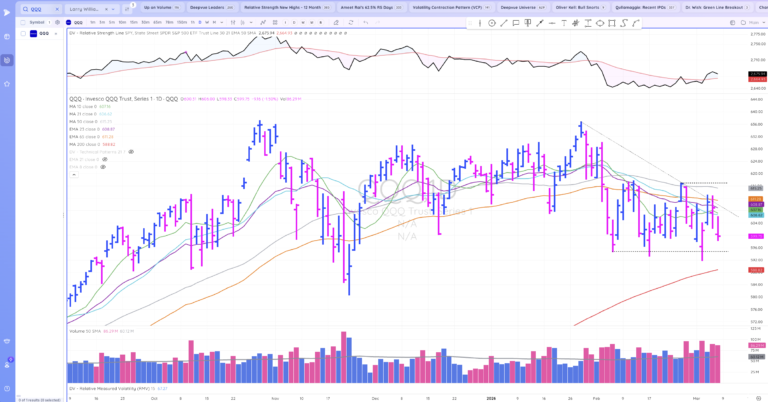Image resolution: width=768 pixels, height=402 pixels.
Task: Click Relative Measured Volatility (RMV) label
Action: pos(112,388)
